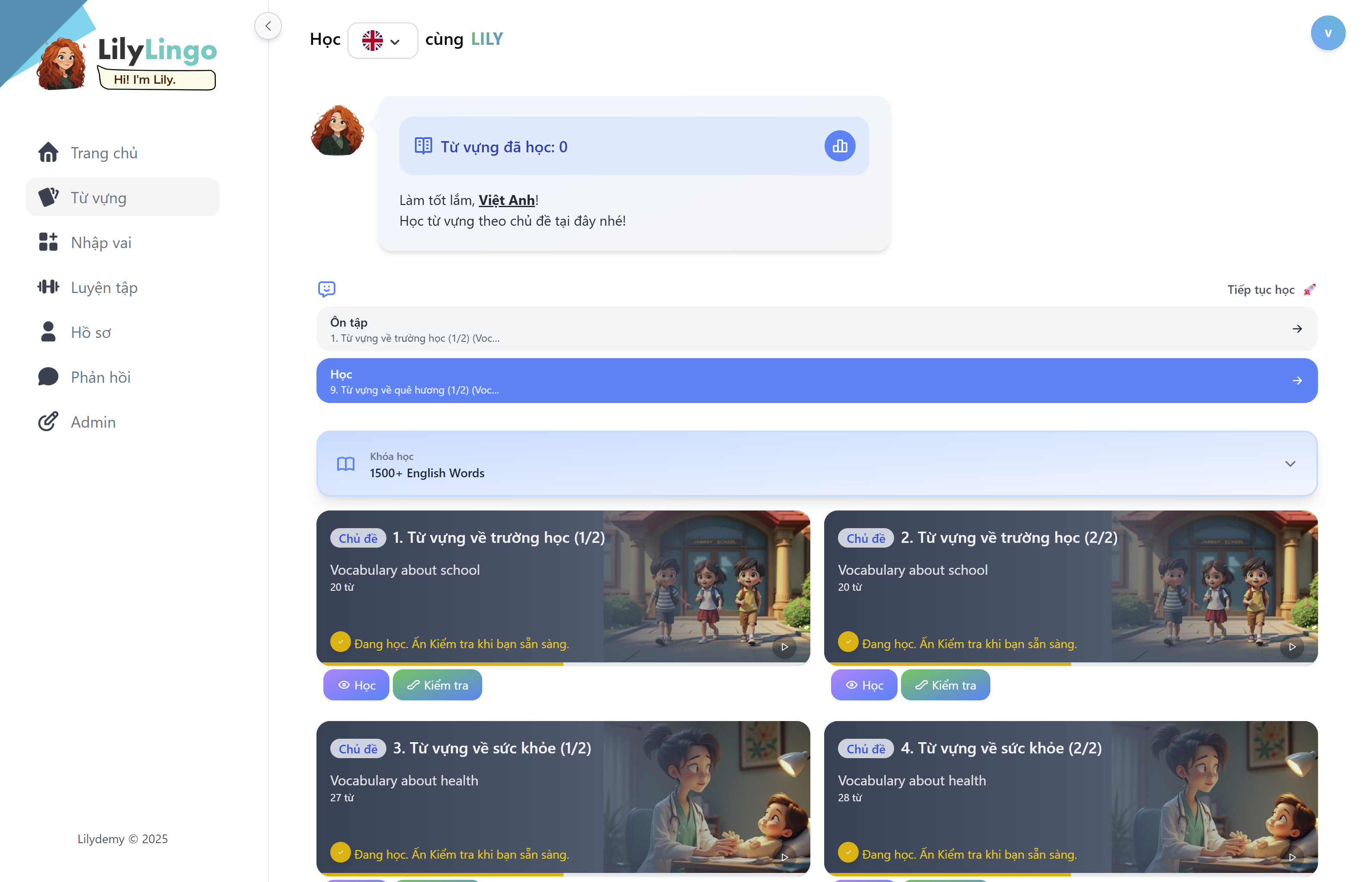Open the Nhập vai section
This screenshot has height=882, width=1372.
coord(101,242)
